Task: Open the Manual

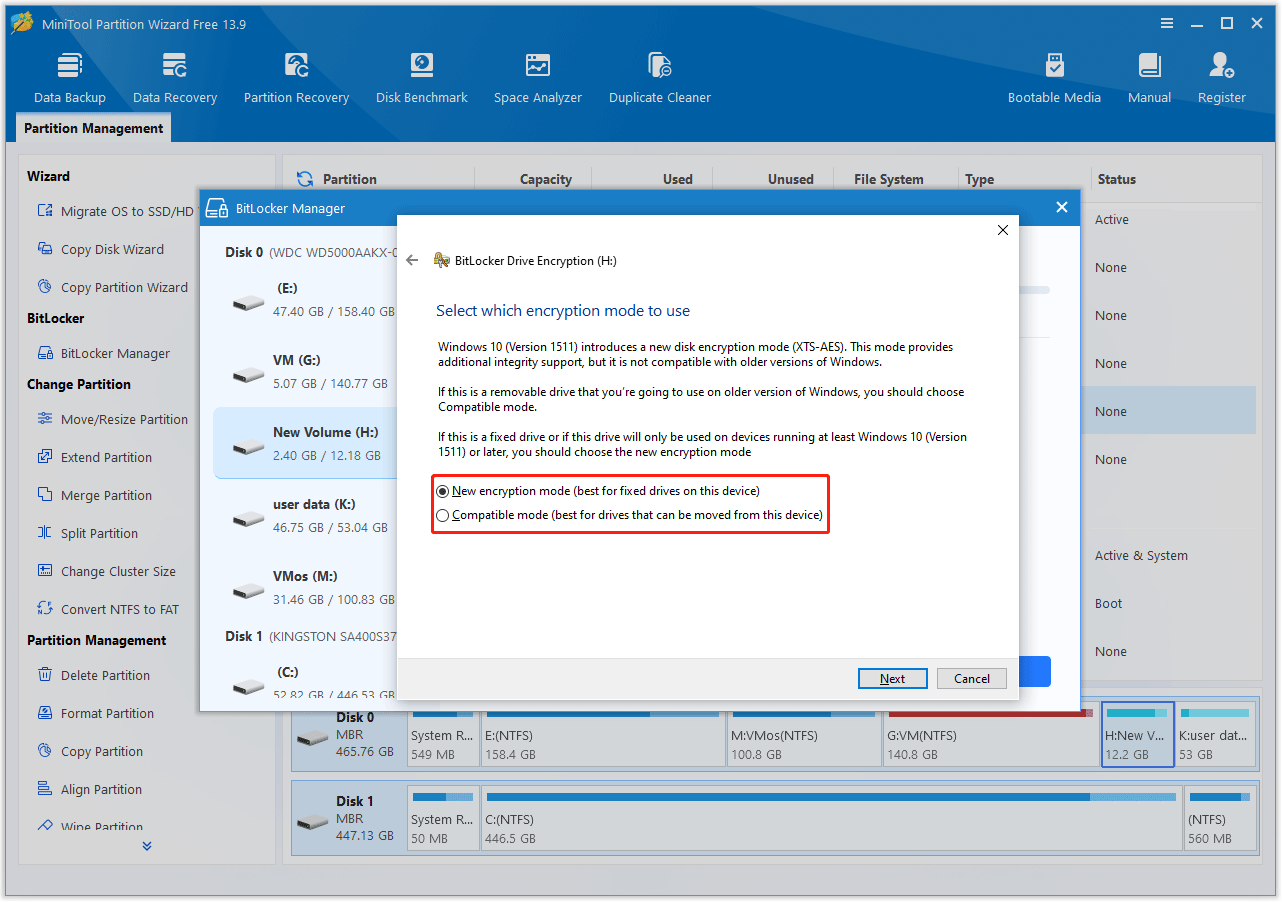Action: tap(1149, 78)
